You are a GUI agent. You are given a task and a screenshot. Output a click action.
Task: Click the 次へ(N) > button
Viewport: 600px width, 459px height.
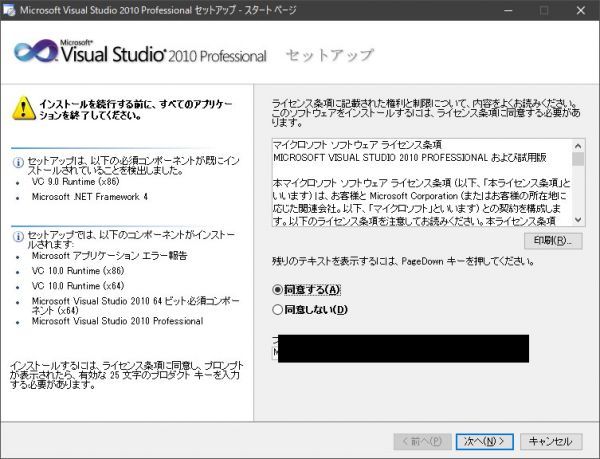(x=484, y=441)
